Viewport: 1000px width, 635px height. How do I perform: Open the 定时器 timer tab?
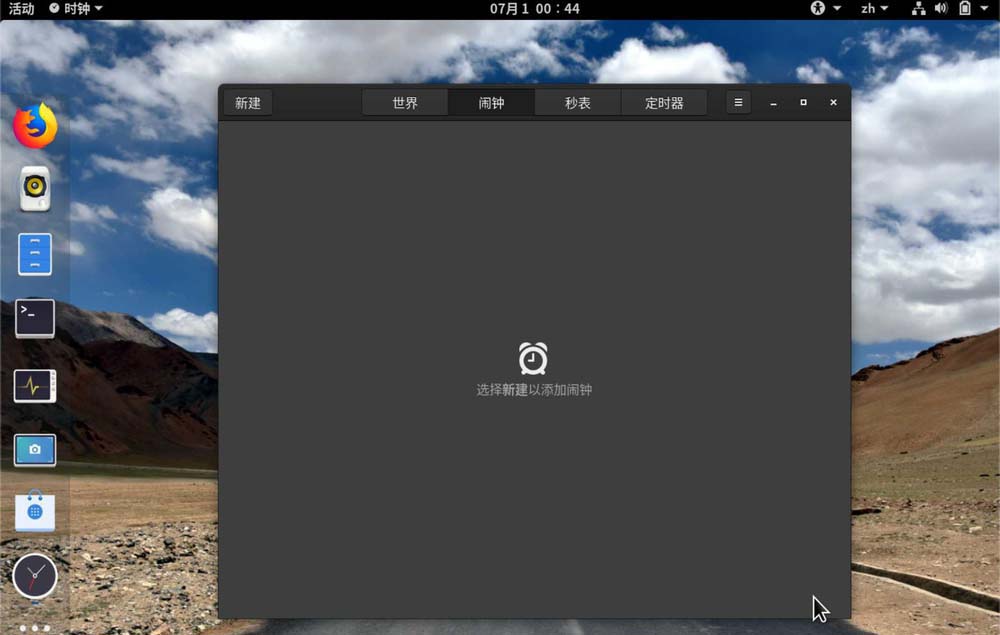[x=664, y=103]
